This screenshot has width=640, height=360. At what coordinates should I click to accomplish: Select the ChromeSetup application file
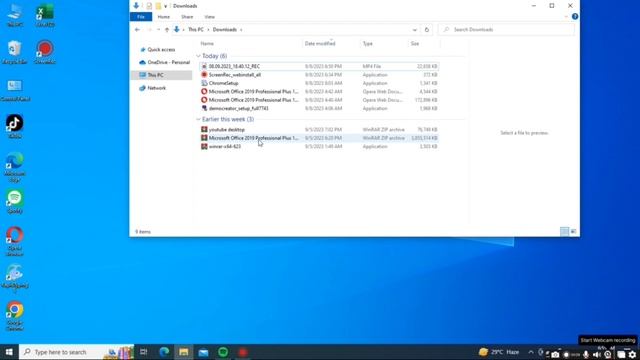319,83
